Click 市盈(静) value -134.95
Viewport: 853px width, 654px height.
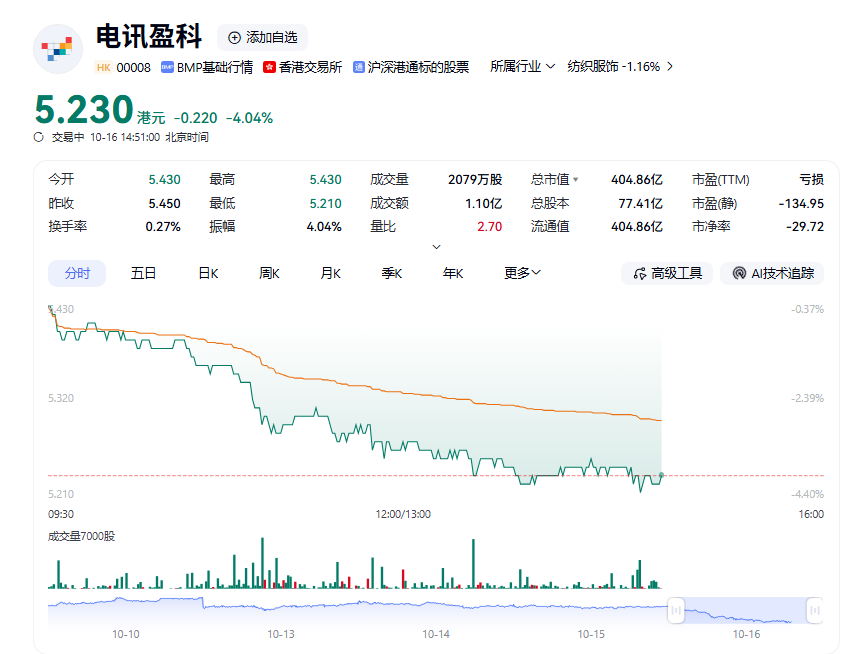[801, 203]
